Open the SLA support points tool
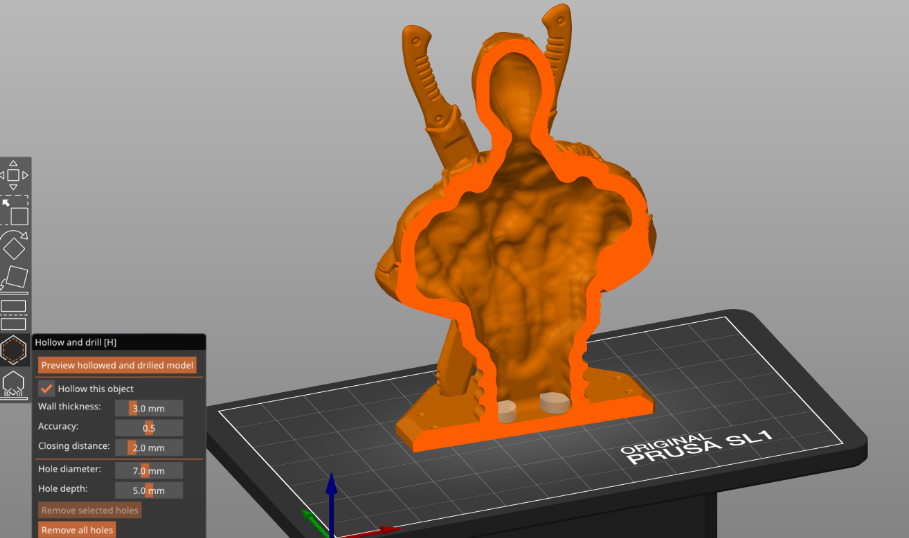The image size is (909, 538). click(x=14, y=384)
